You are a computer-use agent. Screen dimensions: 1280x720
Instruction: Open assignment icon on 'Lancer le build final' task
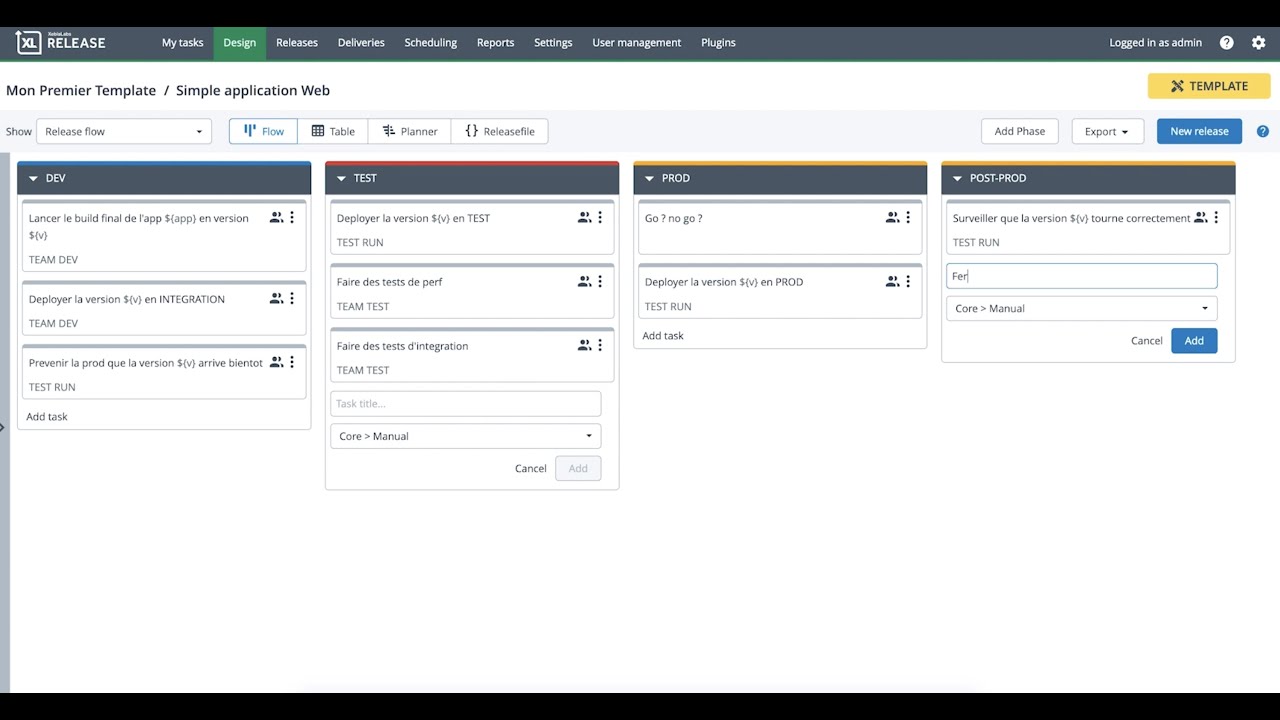(277, 217)
